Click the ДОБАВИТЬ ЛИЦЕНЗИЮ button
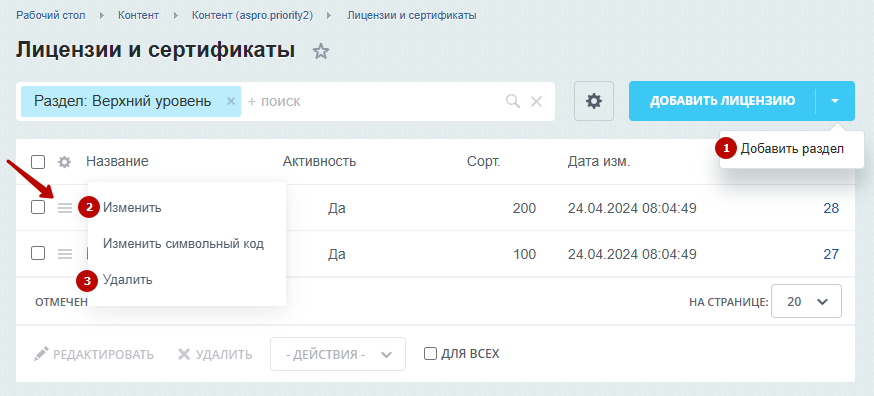 [722, 101]
